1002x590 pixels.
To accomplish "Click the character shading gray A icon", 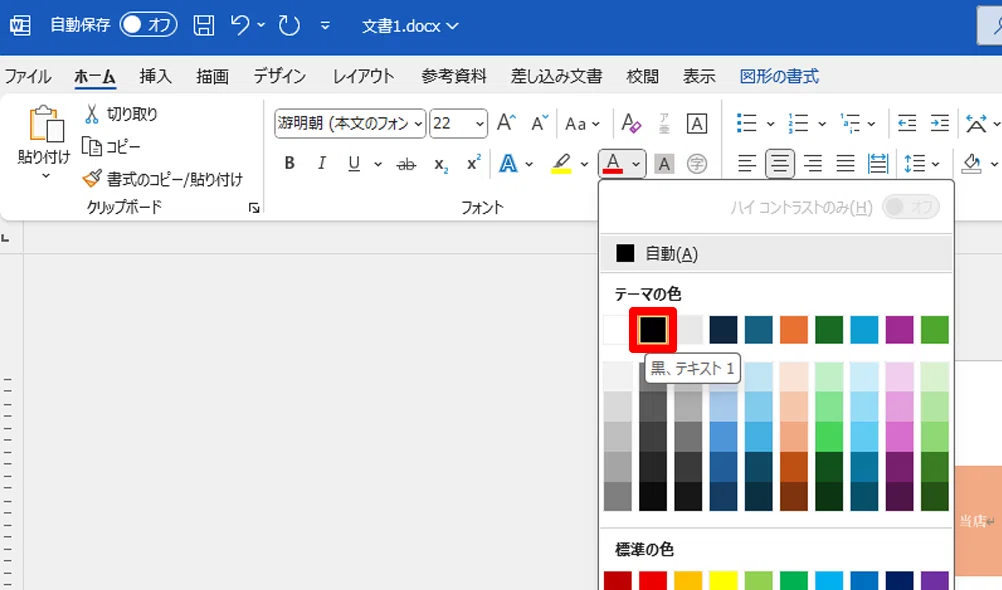I will [x=664, y=164].
